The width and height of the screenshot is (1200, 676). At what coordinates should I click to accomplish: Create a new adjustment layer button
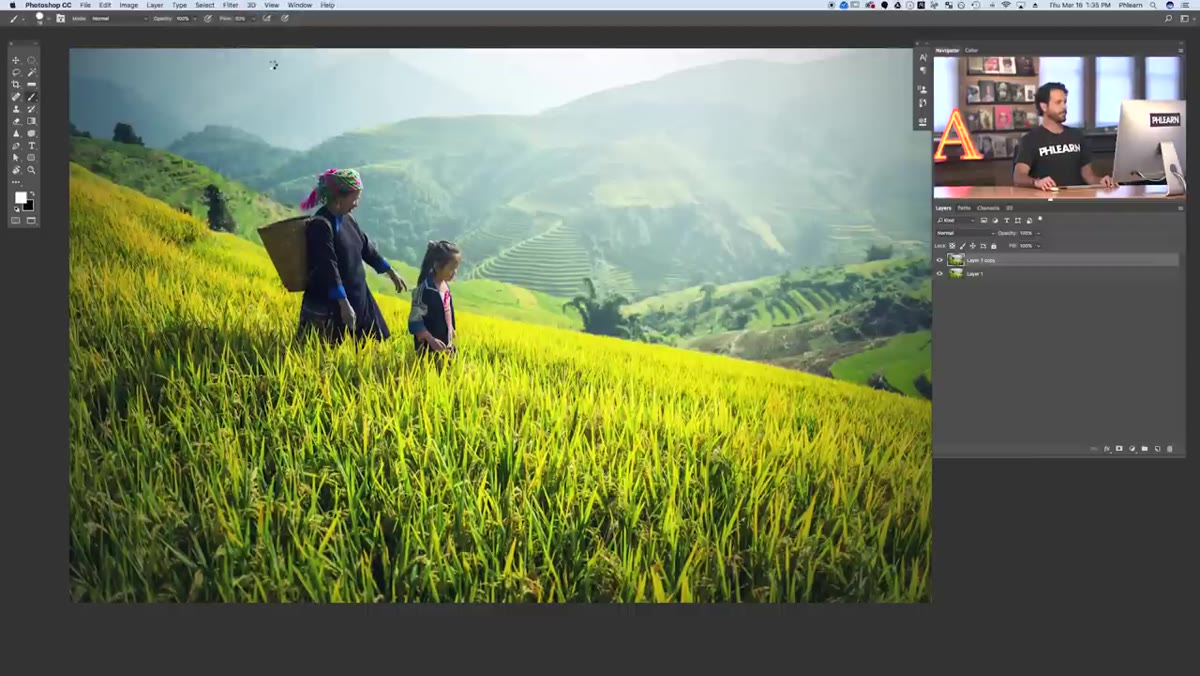pyautogui.click(x=1132, y=449)
